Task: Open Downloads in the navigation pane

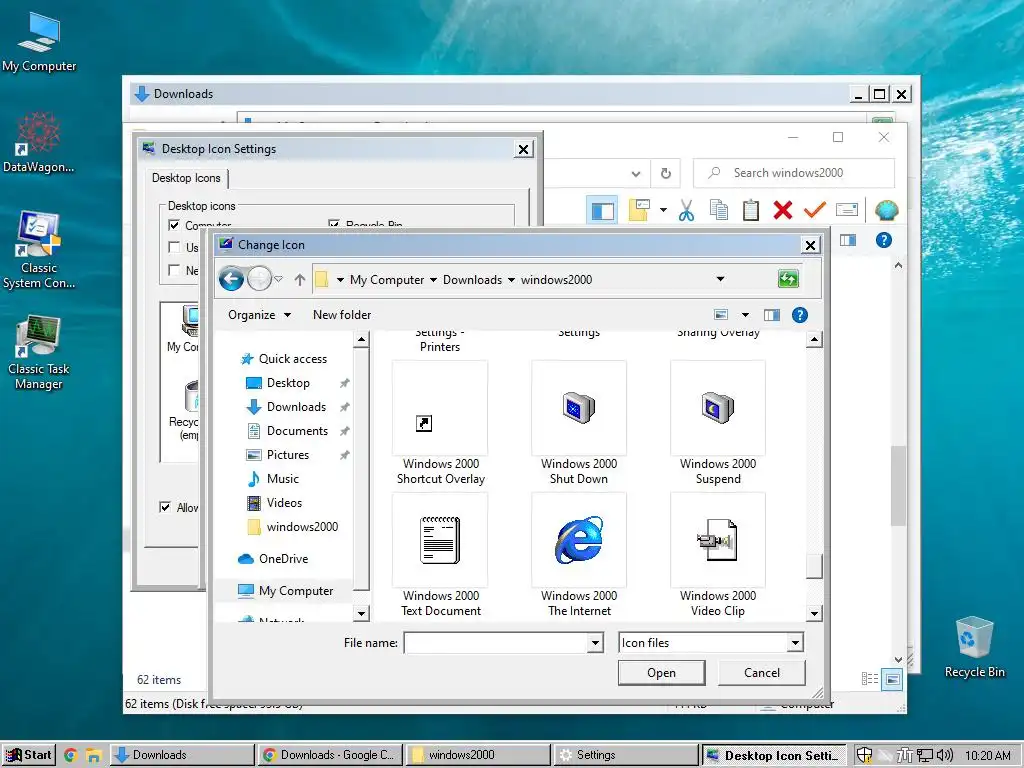Action: (296, 407)
